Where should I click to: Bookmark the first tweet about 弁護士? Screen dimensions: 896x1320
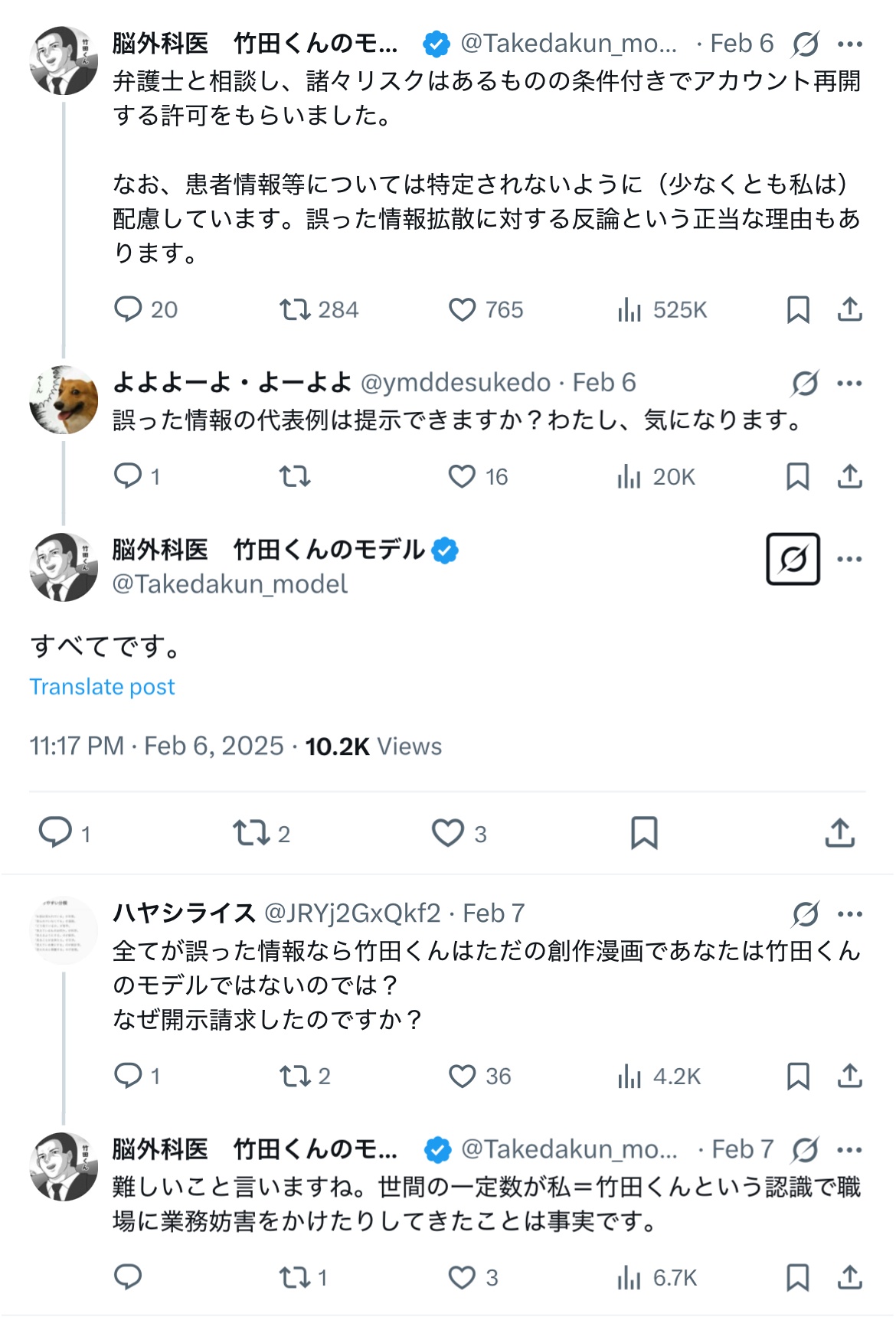coord(798,309)
